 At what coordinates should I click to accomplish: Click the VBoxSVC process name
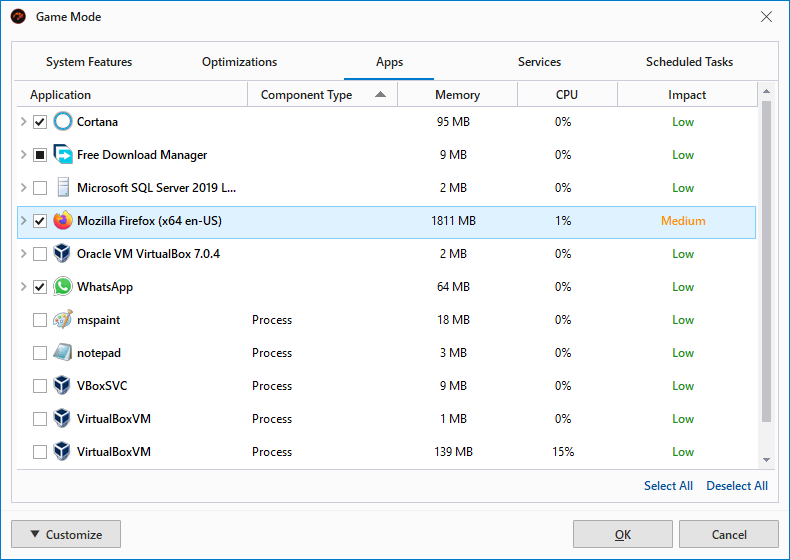[102, 386]
